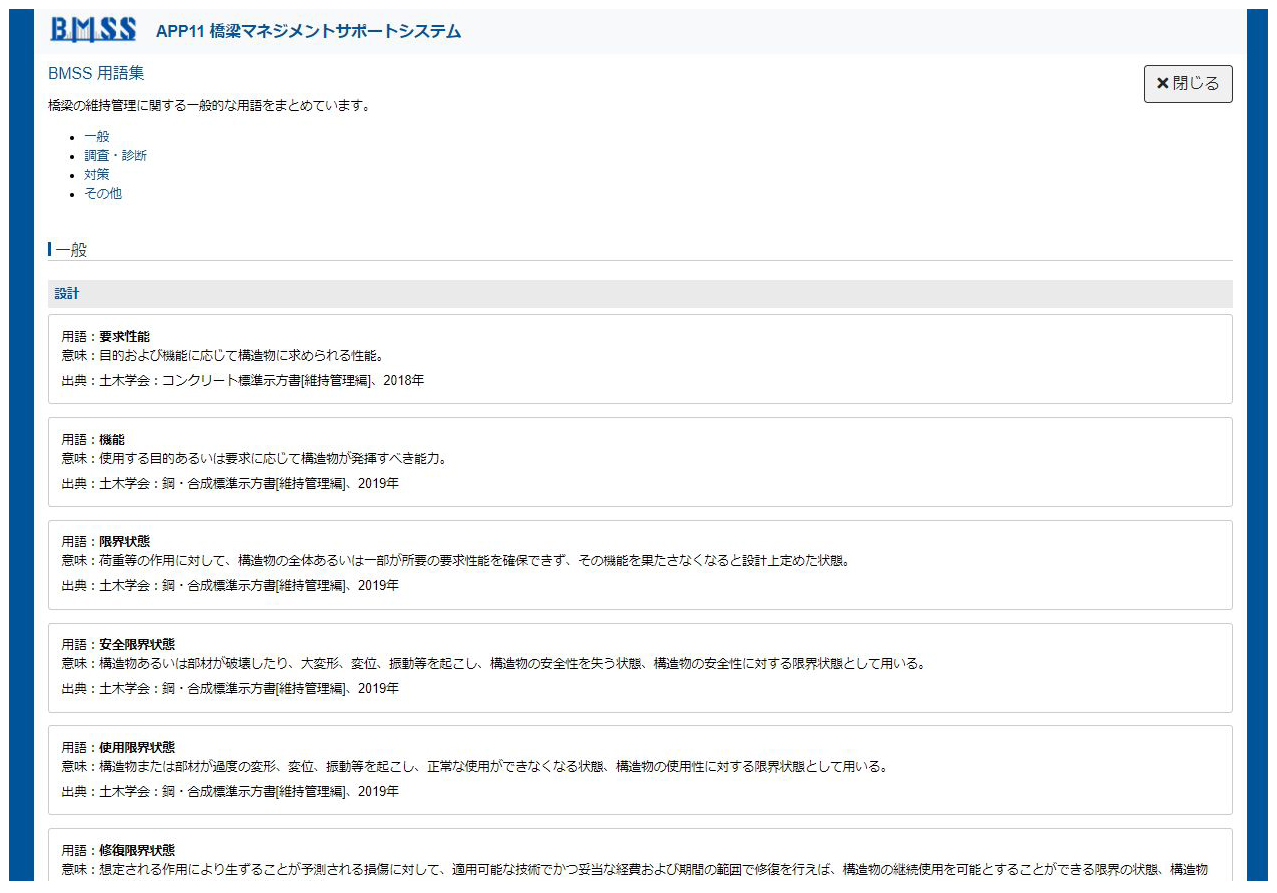Click the term 要求性能

click(124, 337)
